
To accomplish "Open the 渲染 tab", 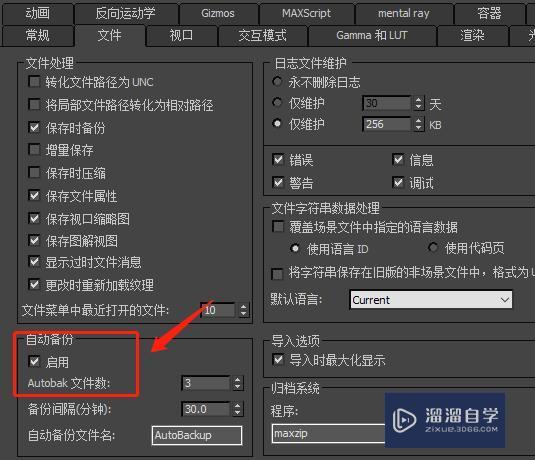I will [x=472, y=35].
